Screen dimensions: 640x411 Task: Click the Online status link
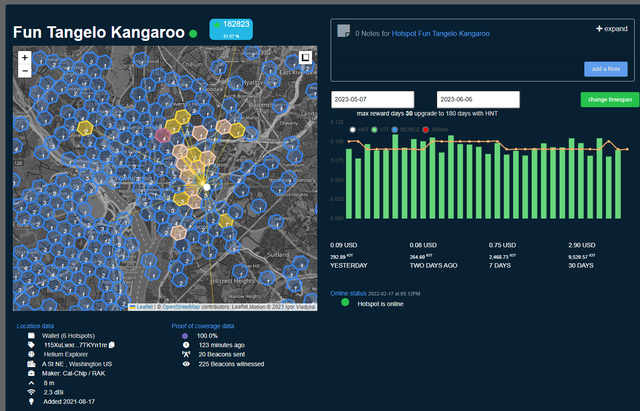(x=348, y=293)
